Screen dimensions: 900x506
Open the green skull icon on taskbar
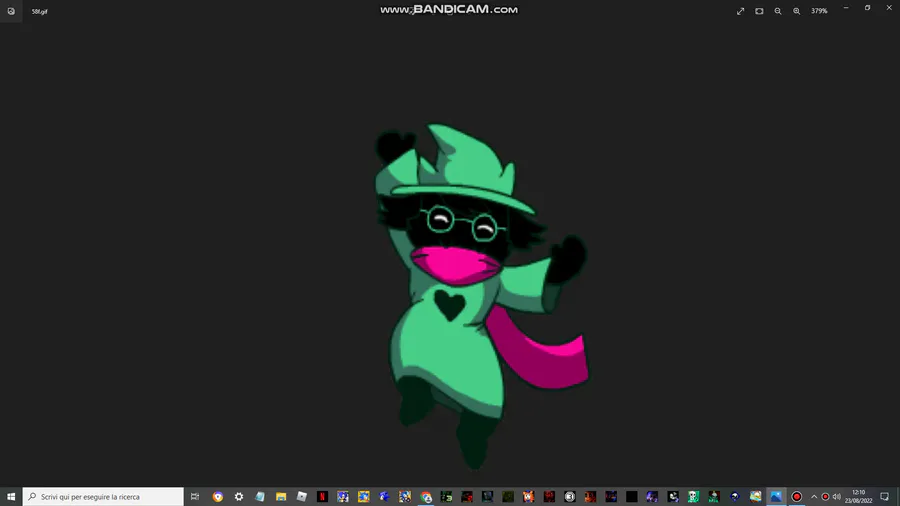(693, 497)
